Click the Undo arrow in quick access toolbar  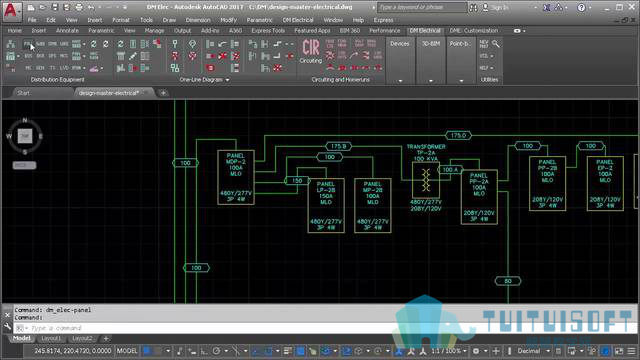point(91,7)
